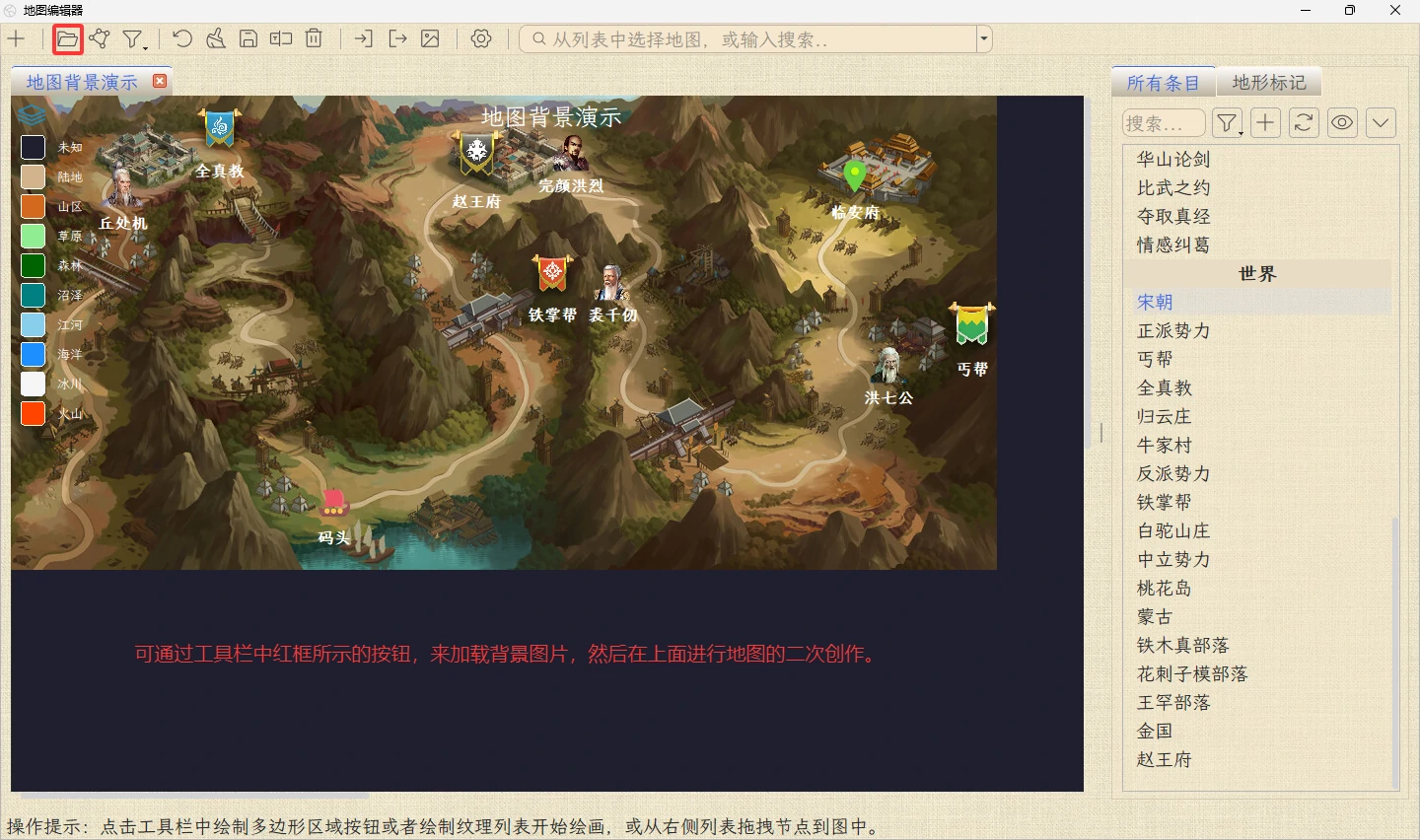Click the refresh list icon

pyautogui.click(x=1304, y=123)
